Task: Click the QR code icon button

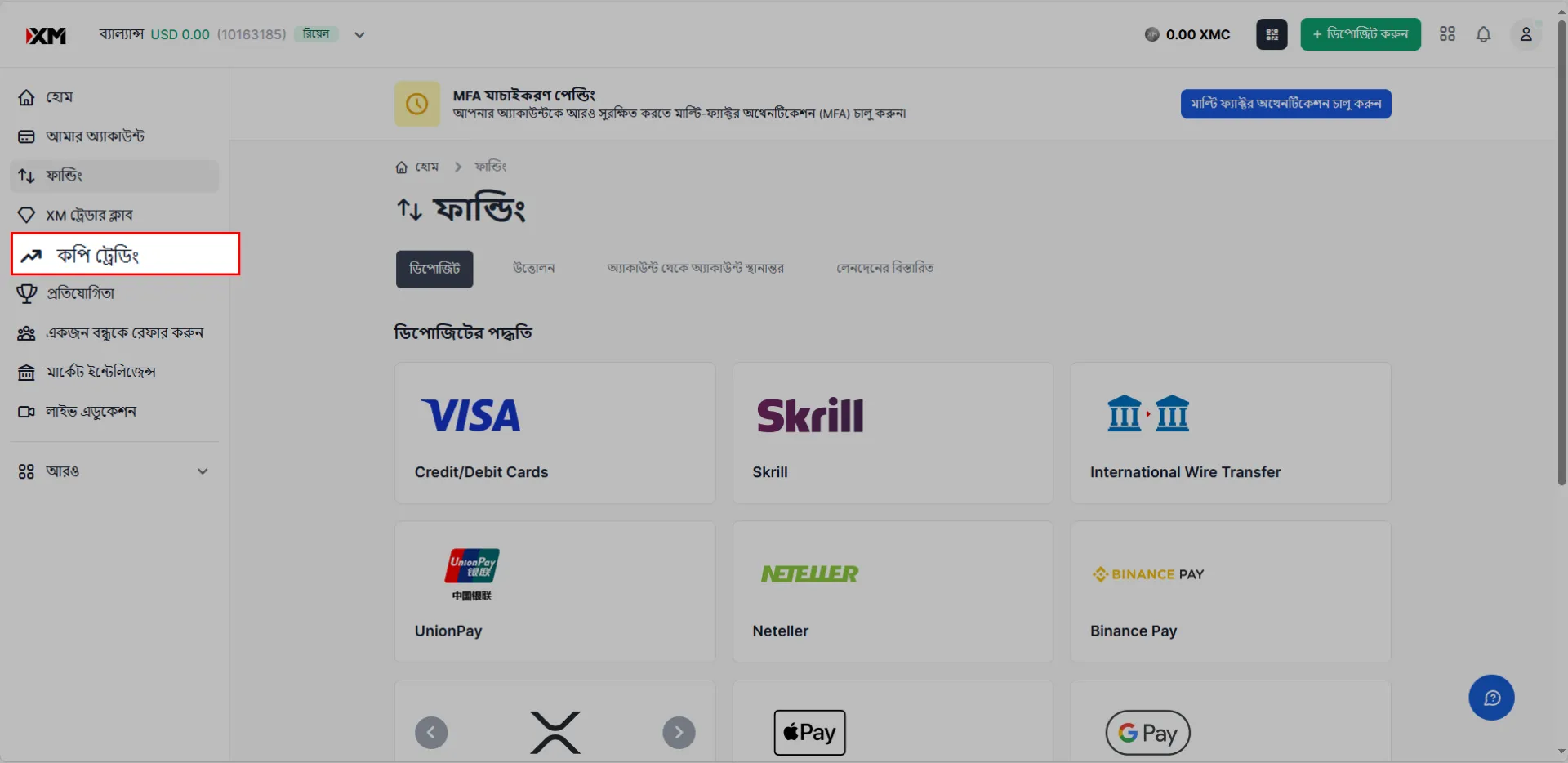Action: (1272, 34)
